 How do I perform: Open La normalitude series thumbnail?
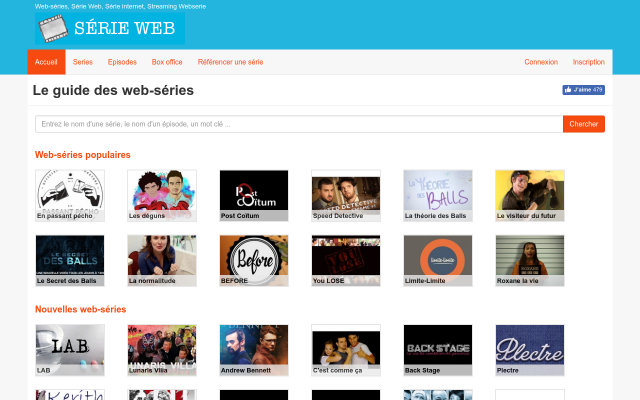(x=162, y=260)
